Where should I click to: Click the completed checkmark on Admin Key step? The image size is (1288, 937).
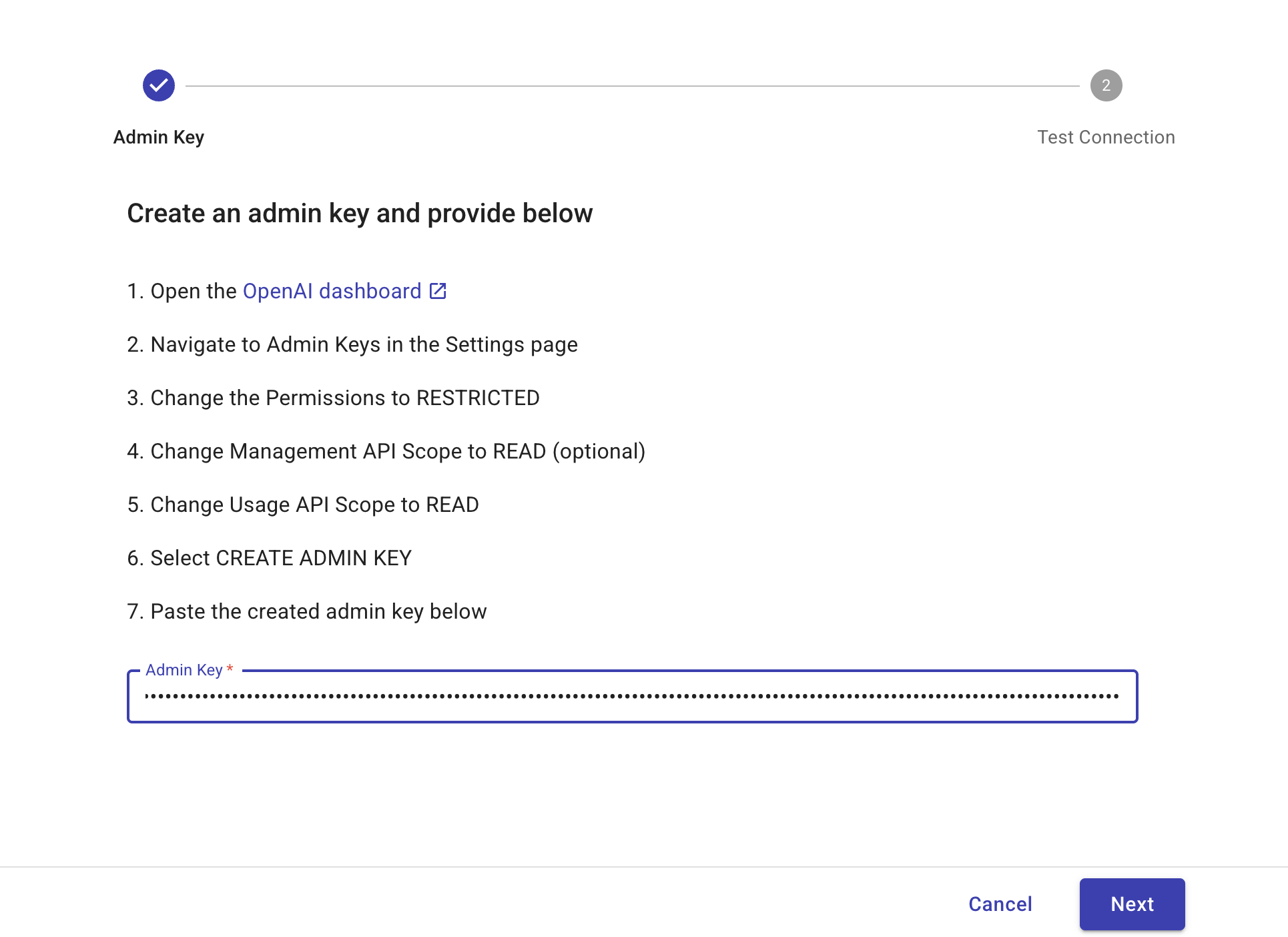coord(158,85)
